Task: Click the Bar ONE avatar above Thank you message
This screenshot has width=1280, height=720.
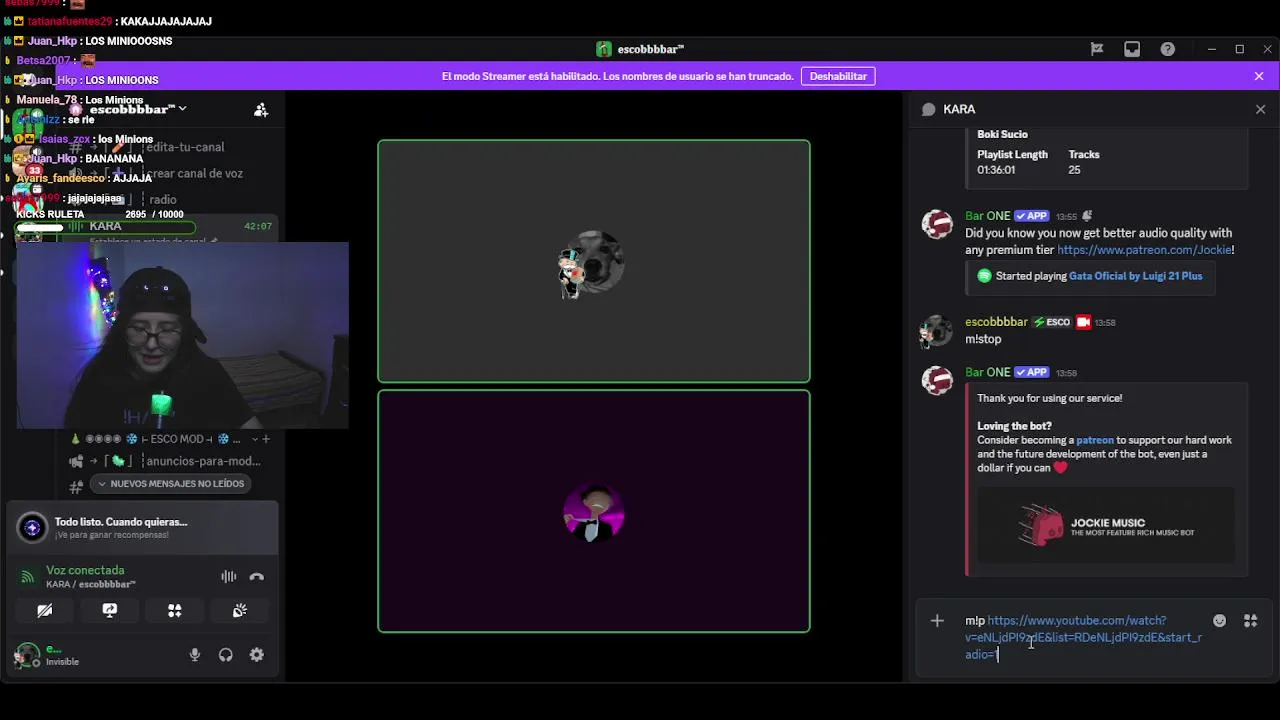Action: pyautogui.click(x=937, y=381)
